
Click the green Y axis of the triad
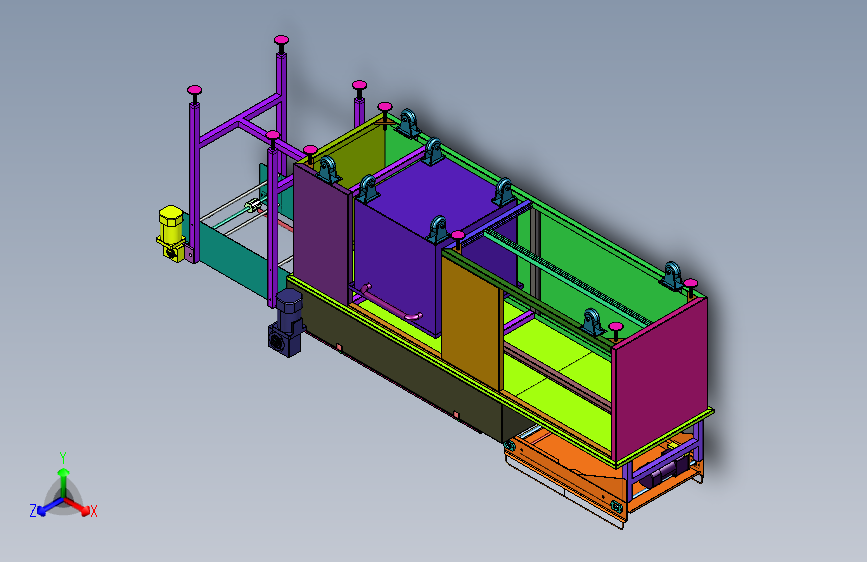(64, 481)
